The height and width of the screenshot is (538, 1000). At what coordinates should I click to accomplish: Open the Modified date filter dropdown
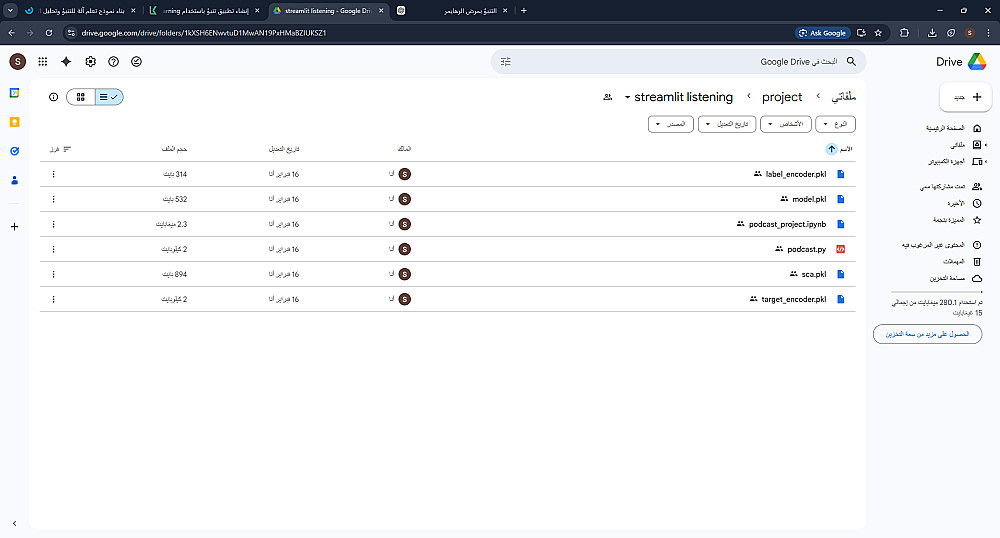point(727,124)
